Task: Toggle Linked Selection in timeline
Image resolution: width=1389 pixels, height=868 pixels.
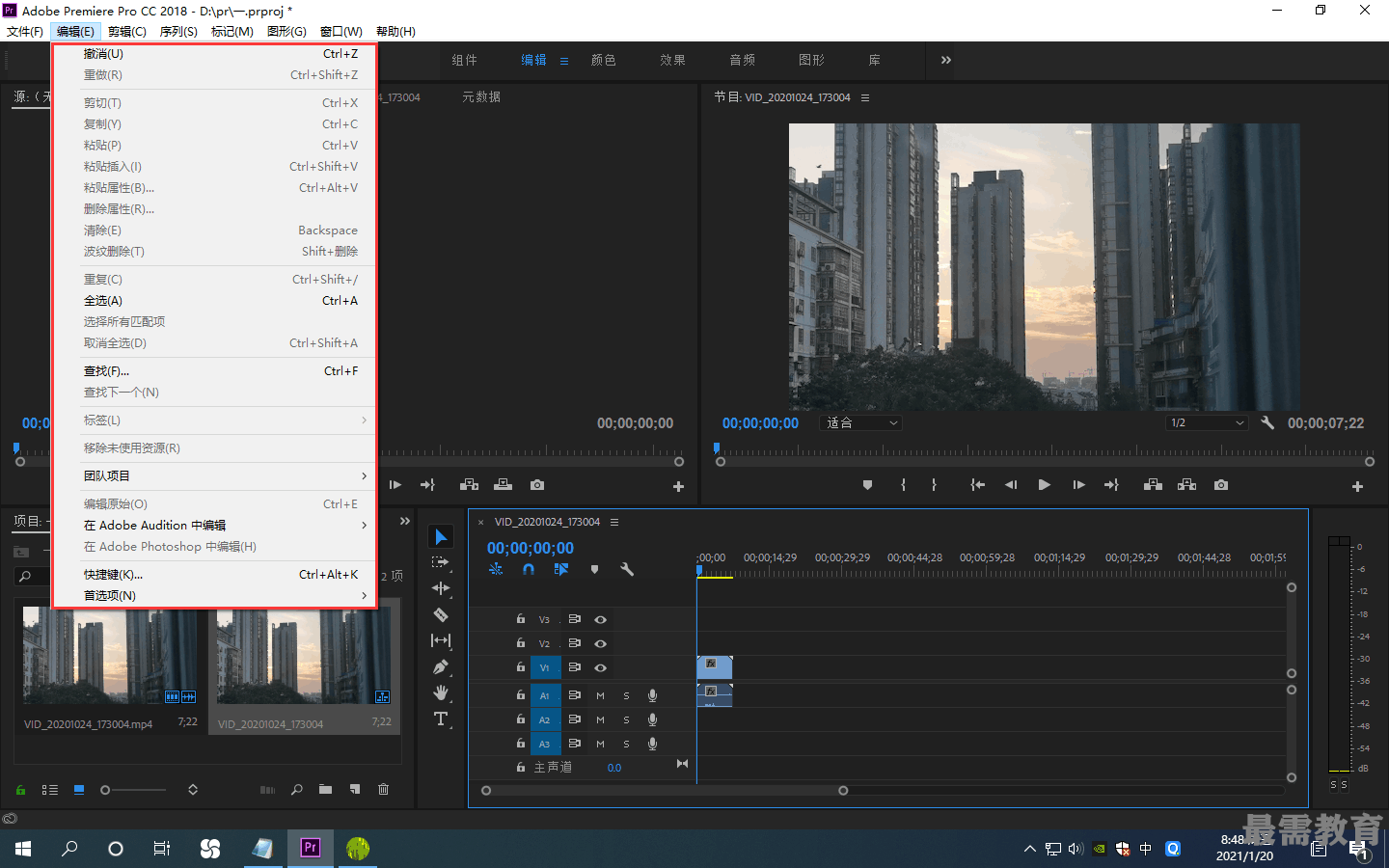Action: (x=561, y=569)
